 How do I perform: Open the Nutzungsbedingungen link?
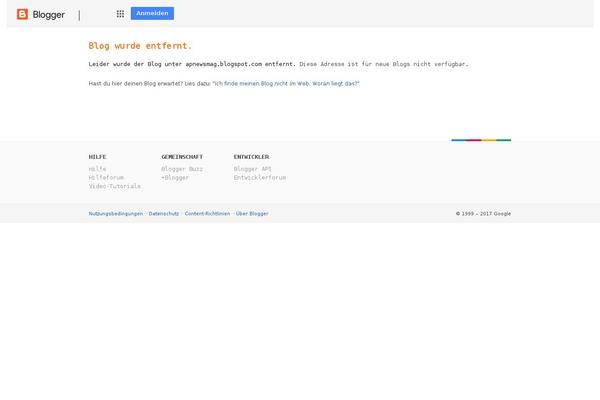pos(116,214)
